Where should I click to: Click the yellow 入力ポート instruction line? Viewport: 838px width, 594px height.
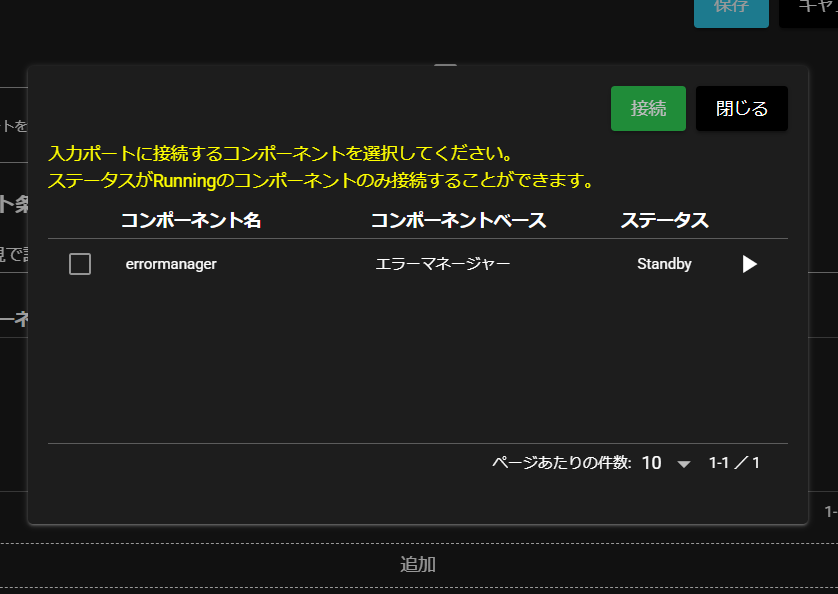pyautogui.click(x=280, y=155)
